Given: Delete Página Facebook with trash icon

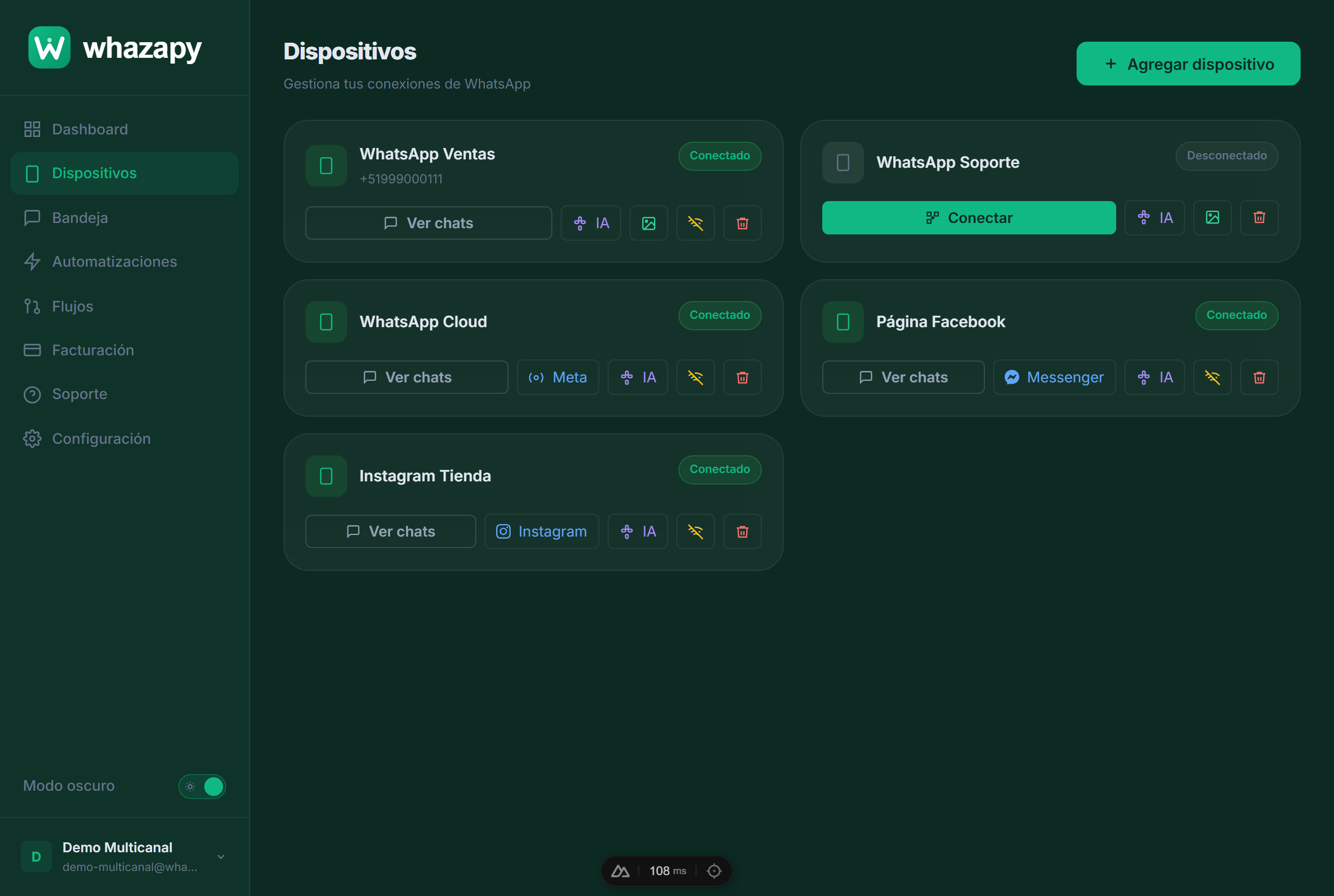Looking at the screenshot, I should (1258, 377).
